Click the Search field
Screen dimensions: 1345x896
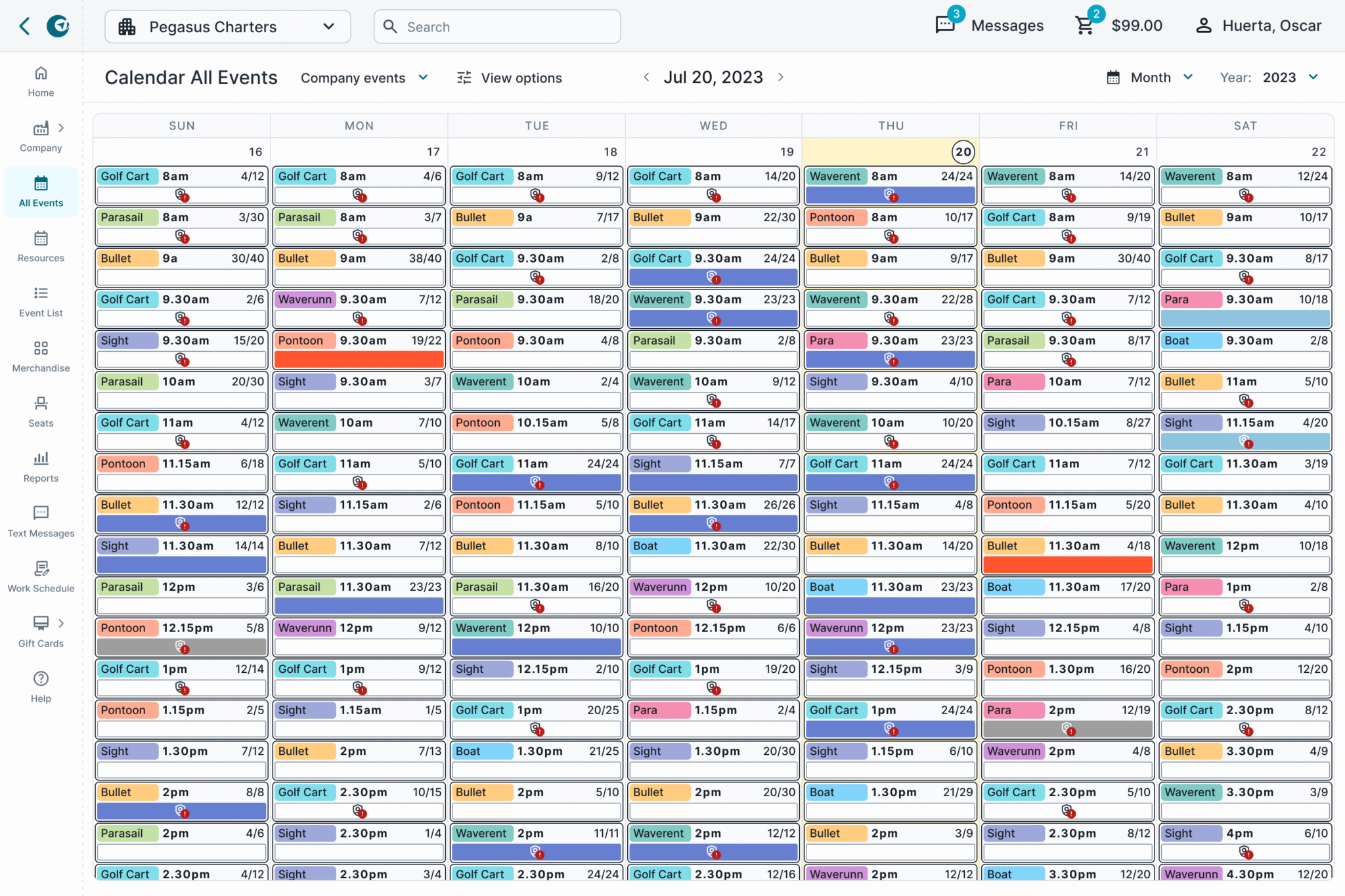[496, 26]
